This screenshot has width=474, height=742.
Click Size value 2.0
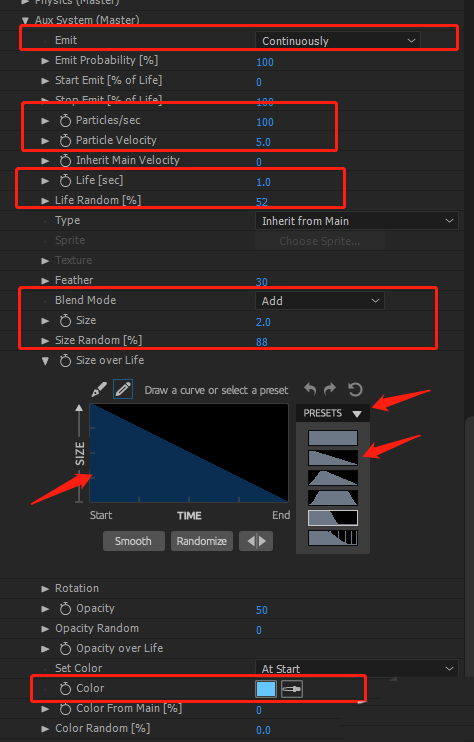coord(263,322)
